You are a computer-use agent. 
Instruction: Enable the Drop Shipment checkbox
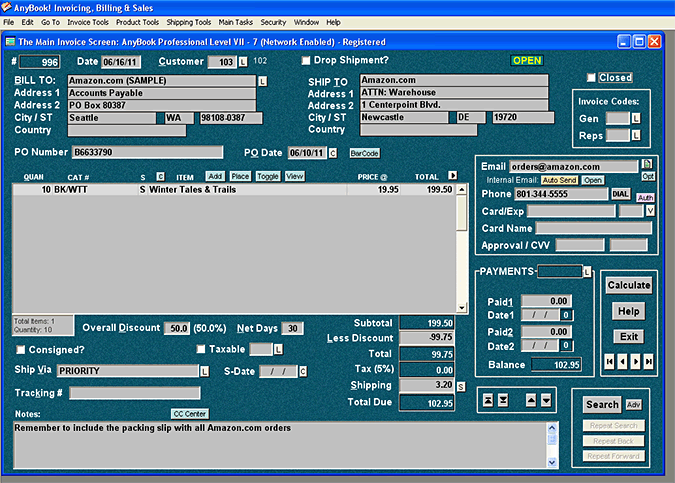click(306, 61)
